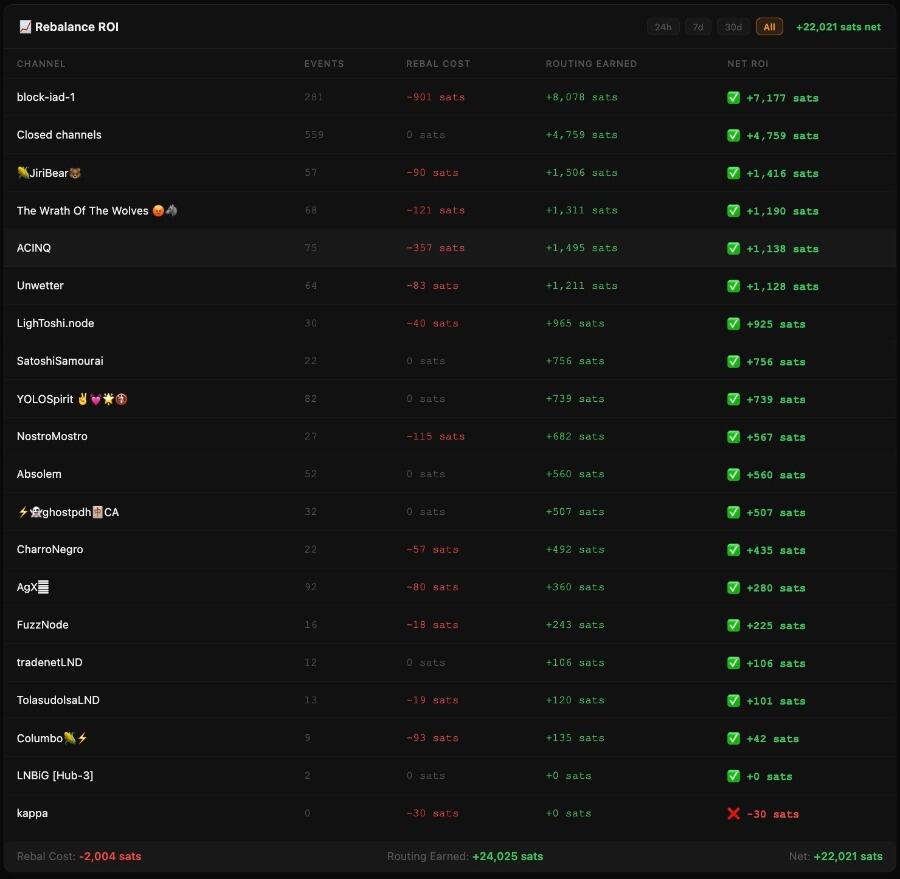Choose the 30d time range
Screen dimensions: 900x879
point(733,27)
